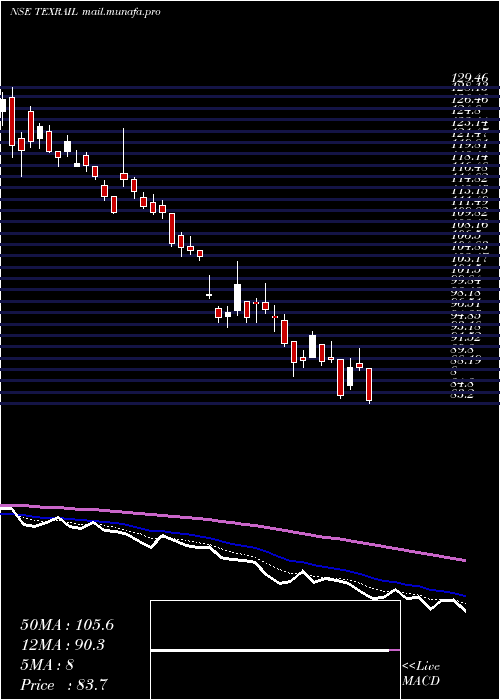Click inside the MACD indicator box
This screenshot has width=500, height=700.
275,650
